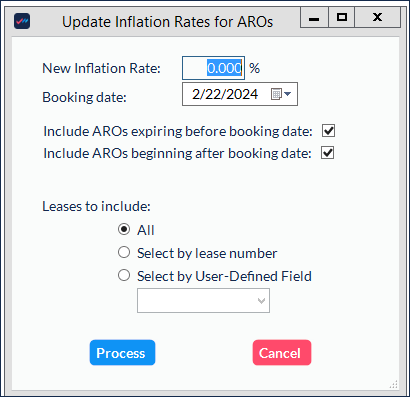Select the year 2024 in Booking date
Viewport: 410px width, 397px height.
(x=242, y=94)
